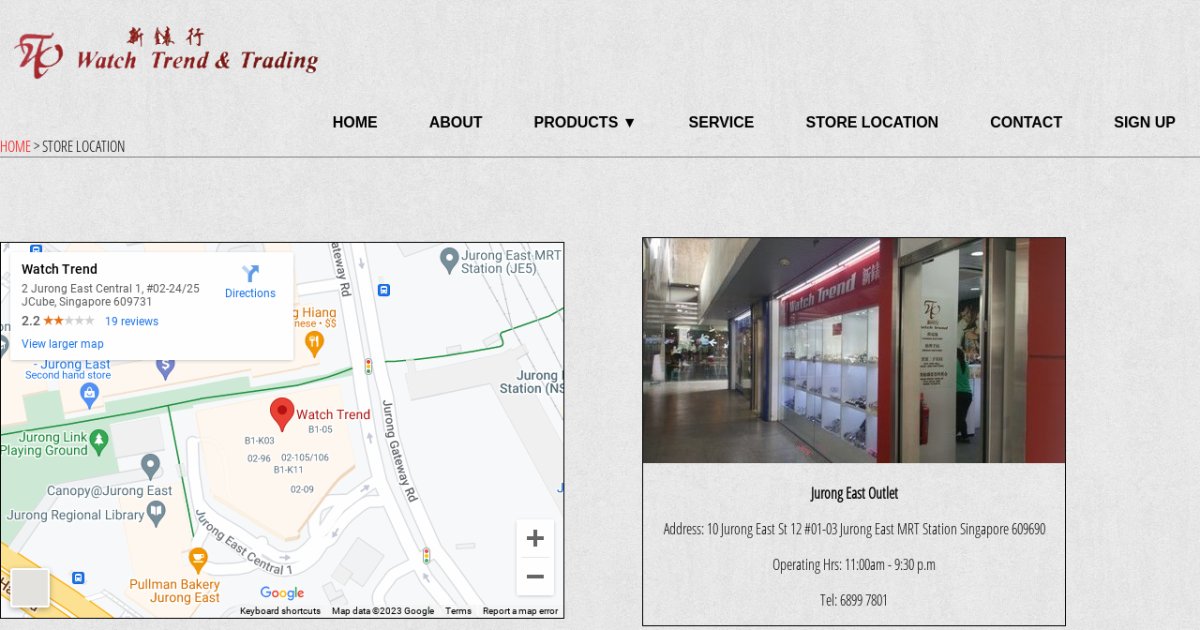Open the CONTACT menu item
The image size is (1200, 630).
(1026, 122)
